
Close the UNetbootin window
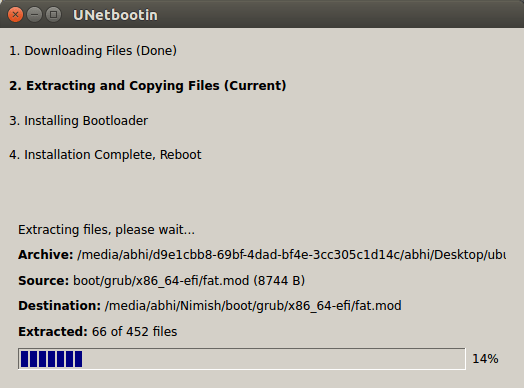click(15, 15)
